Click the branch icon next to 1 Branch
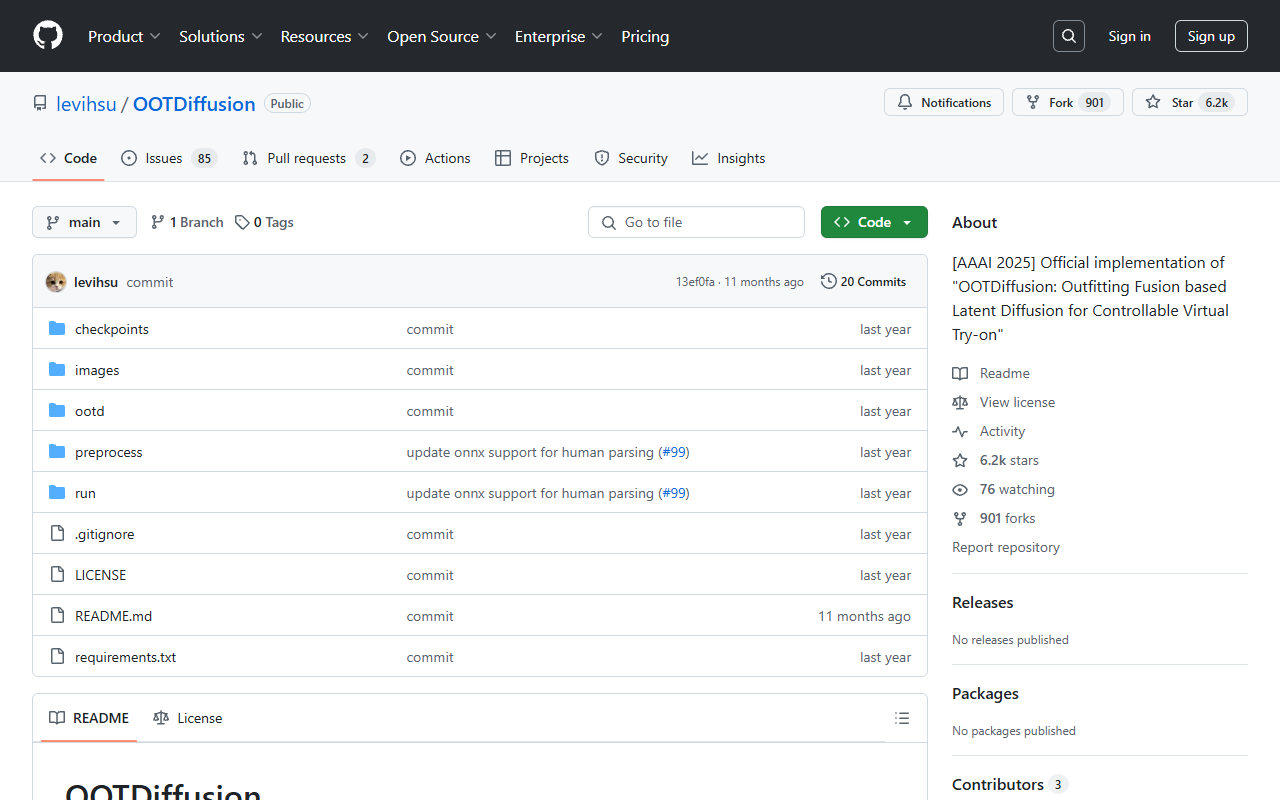Image resolution: width=1280 pixels, height=800 pixels. [x=158, y=222]
